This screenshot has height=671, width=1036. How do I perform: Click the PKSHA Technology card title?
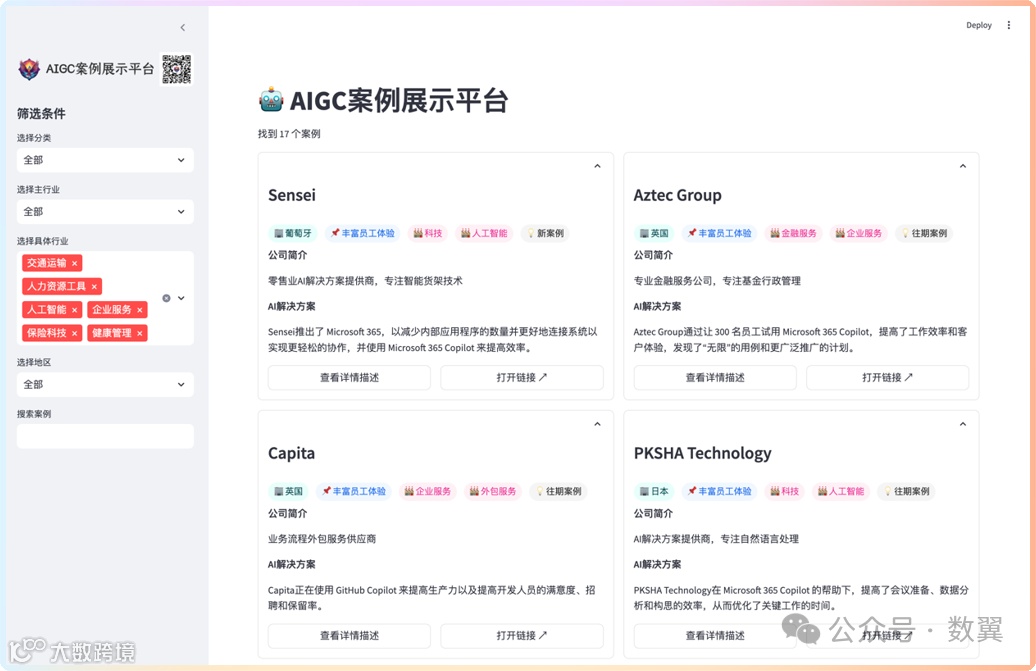[702, 454]
